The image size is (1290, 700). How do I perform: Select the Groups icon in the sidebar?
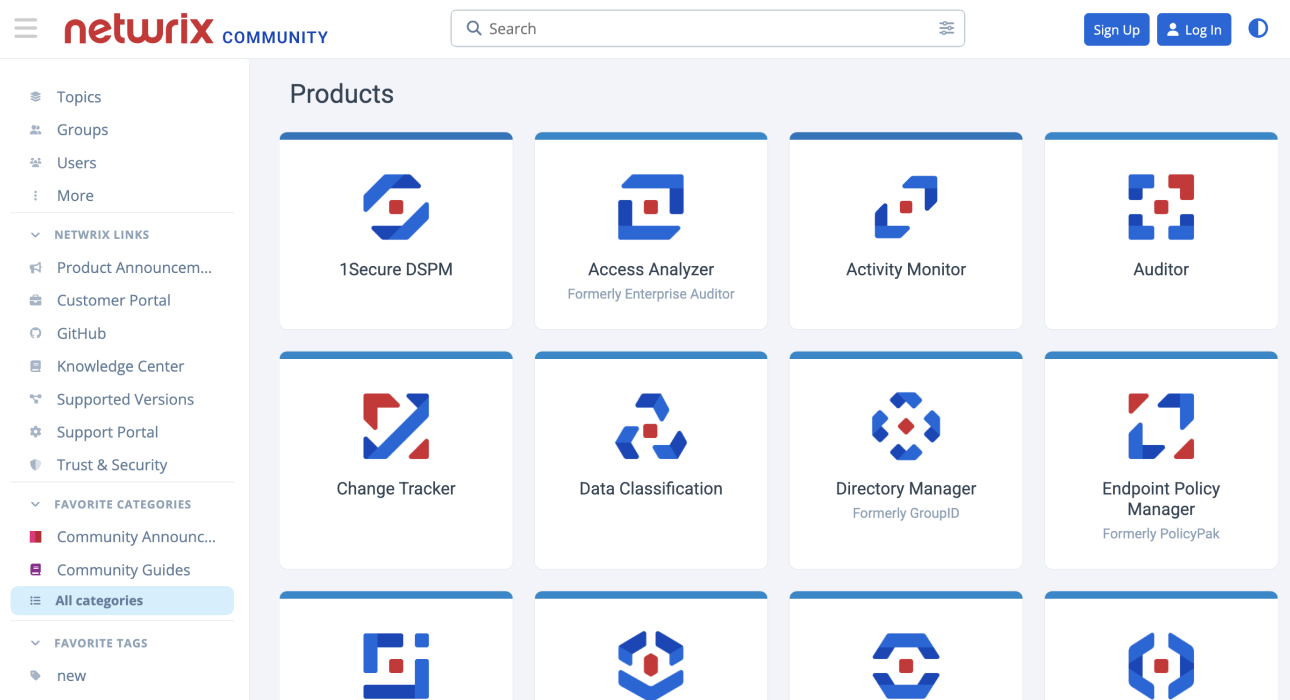point(35,129)
